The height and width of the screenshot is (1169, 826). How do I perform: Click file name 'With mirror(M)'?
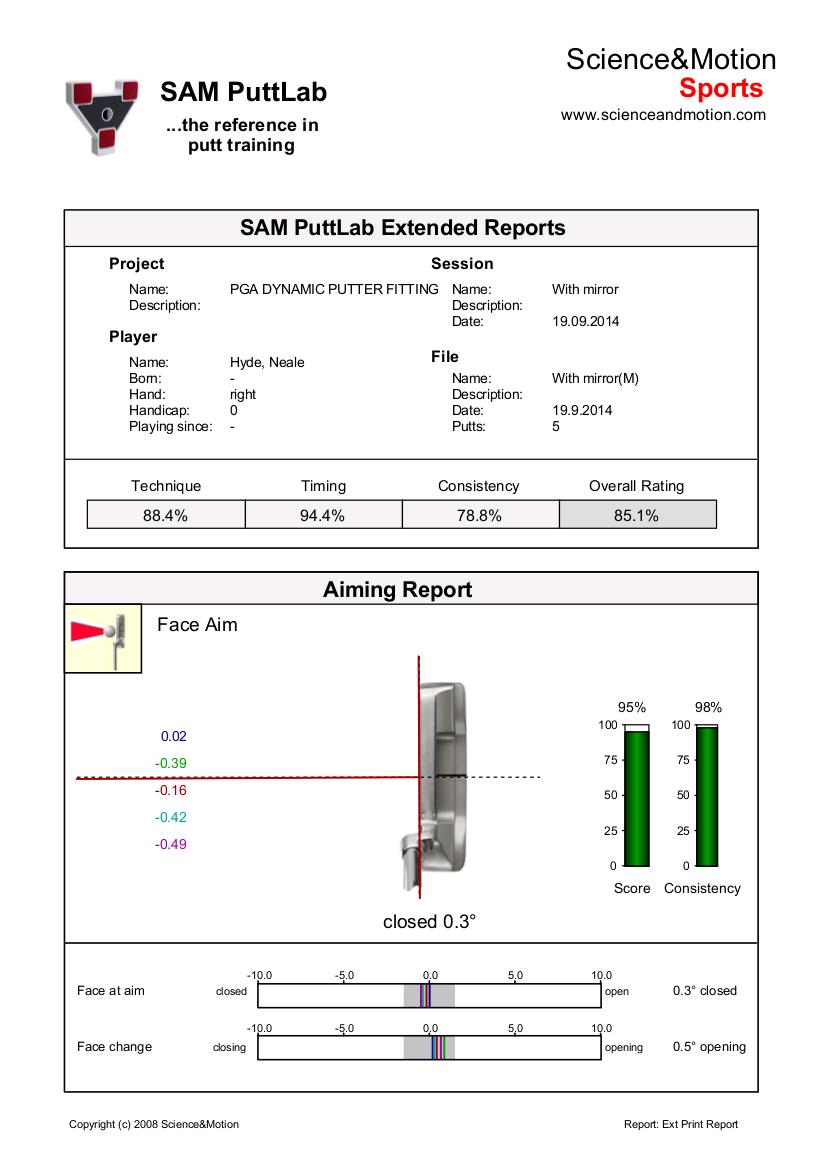(x=595, y=378)
